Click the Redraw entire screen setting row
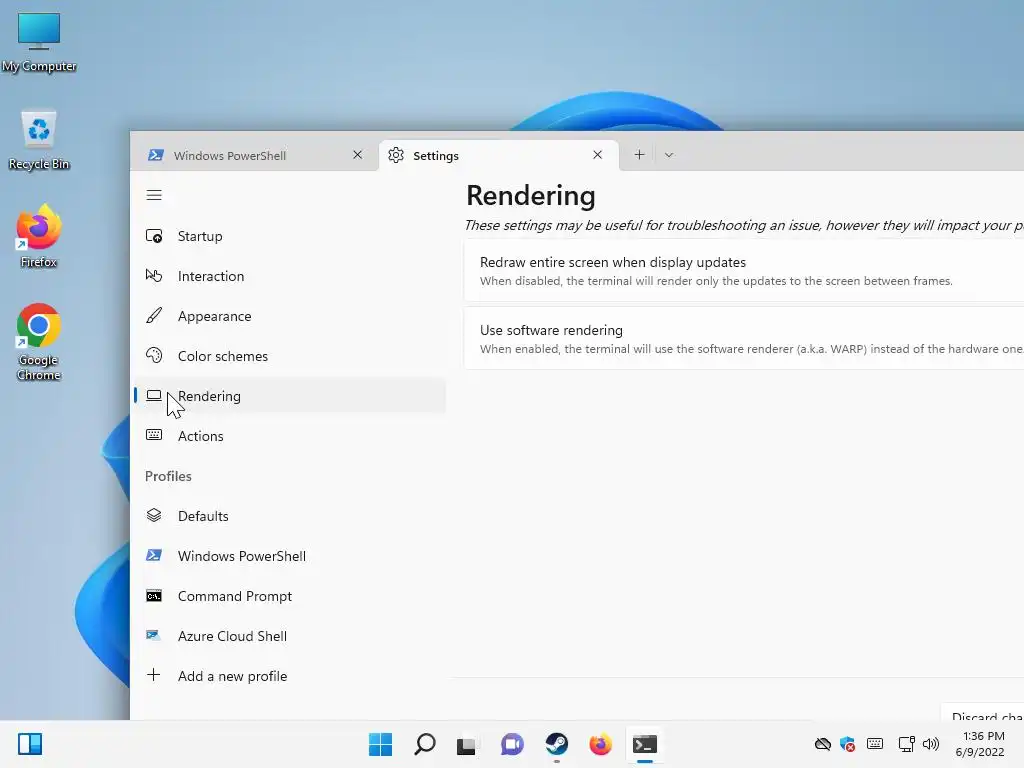 pyautogui.click(x=744, y=271)
